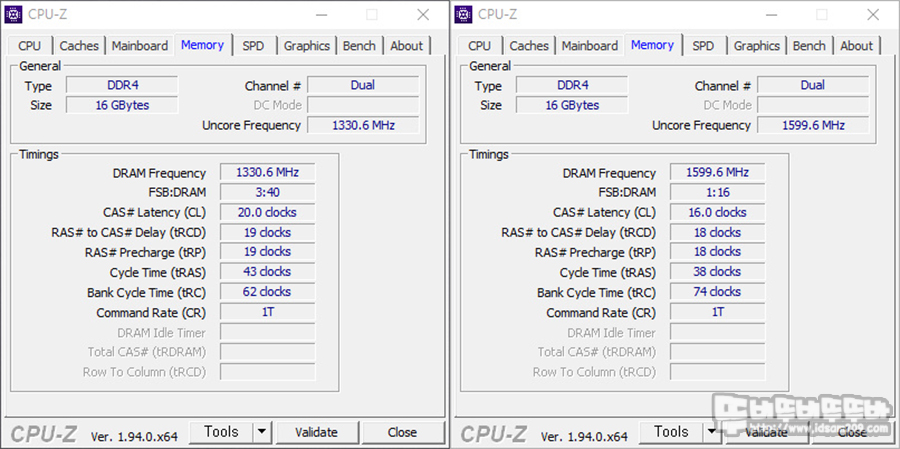Screen dimensions: 900x449
Task: Click empty Total CAS# field in left window
Action: [x=267, y=352]
